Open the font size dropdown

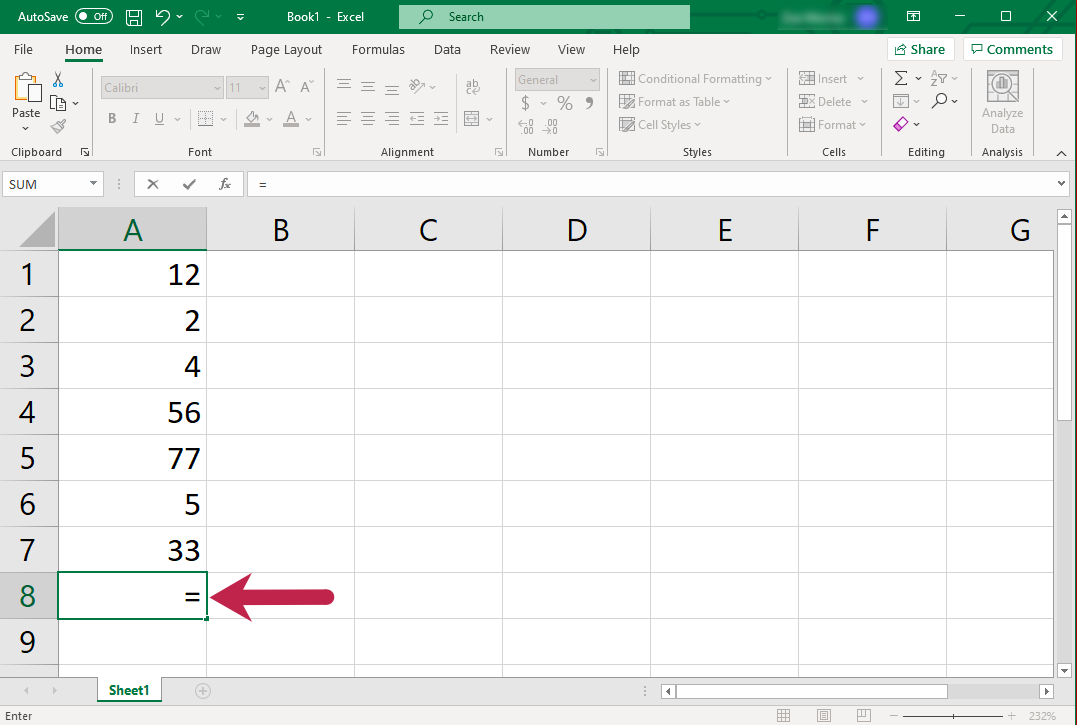[x=262, y=88]
